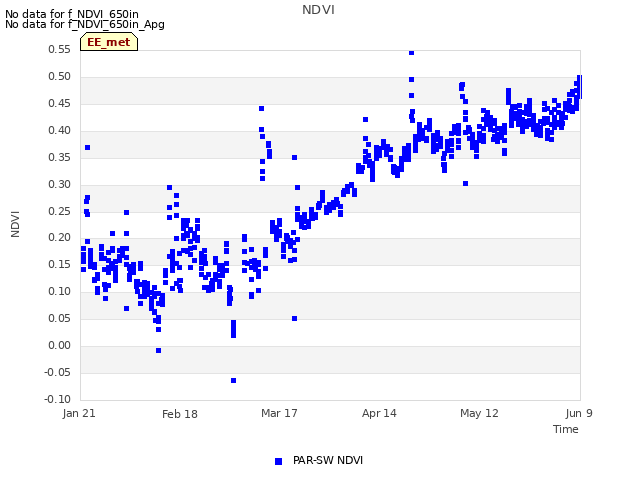Click the 0.30 y-axis tick label

[x=60, y=184]
